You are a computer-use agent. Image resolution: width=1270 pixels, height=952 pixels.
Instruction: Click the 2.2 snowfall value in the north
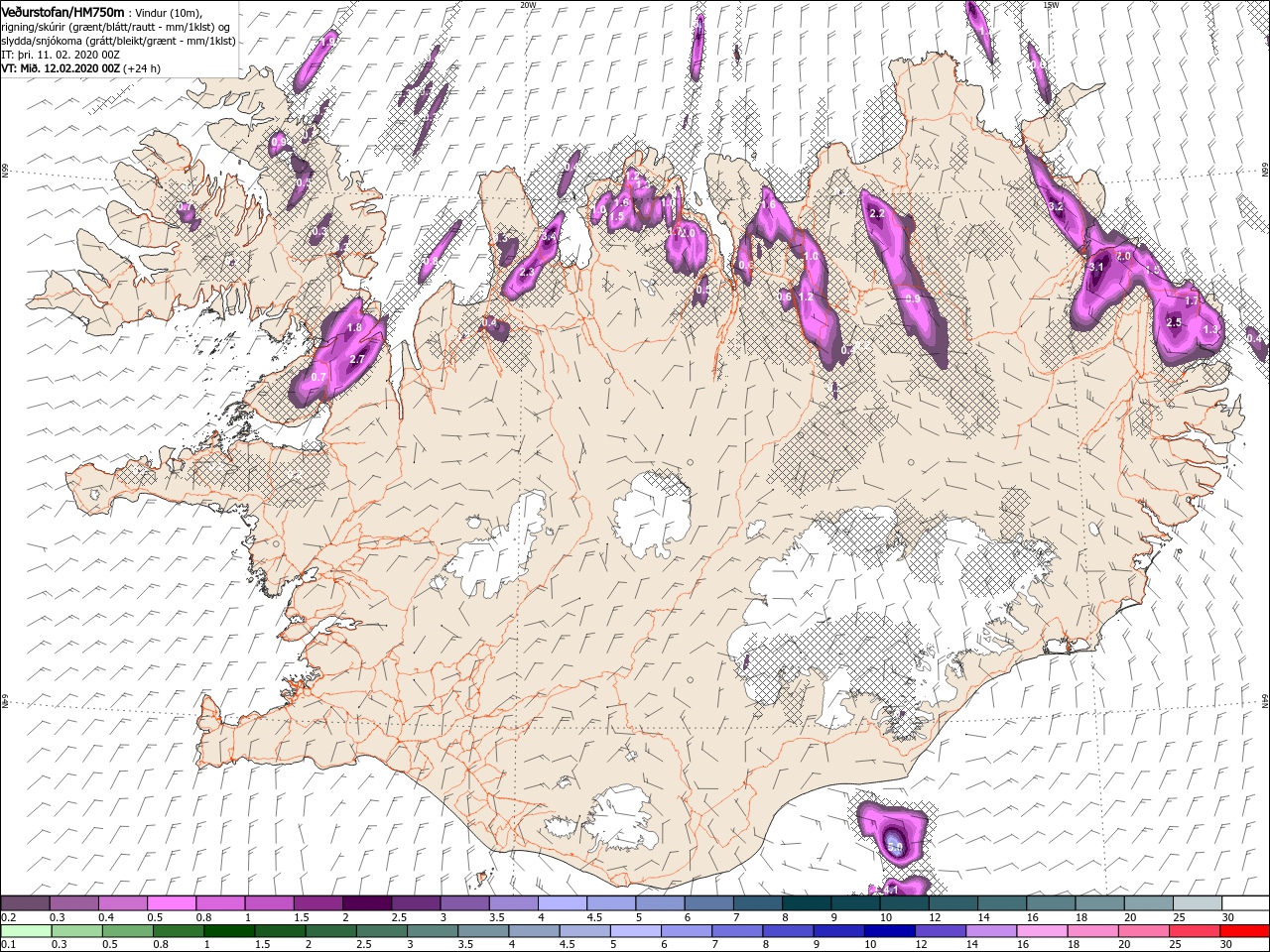(x=876, y=213)
